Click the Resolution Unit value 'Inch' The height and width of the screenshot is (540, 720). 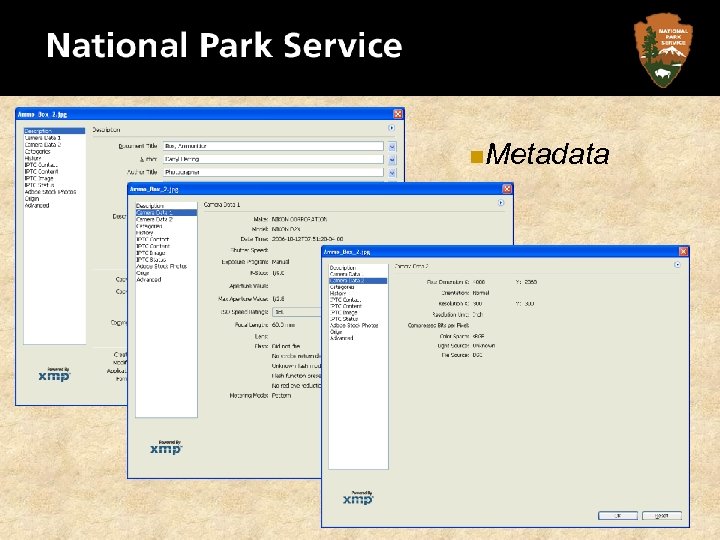tap(477, 315)
